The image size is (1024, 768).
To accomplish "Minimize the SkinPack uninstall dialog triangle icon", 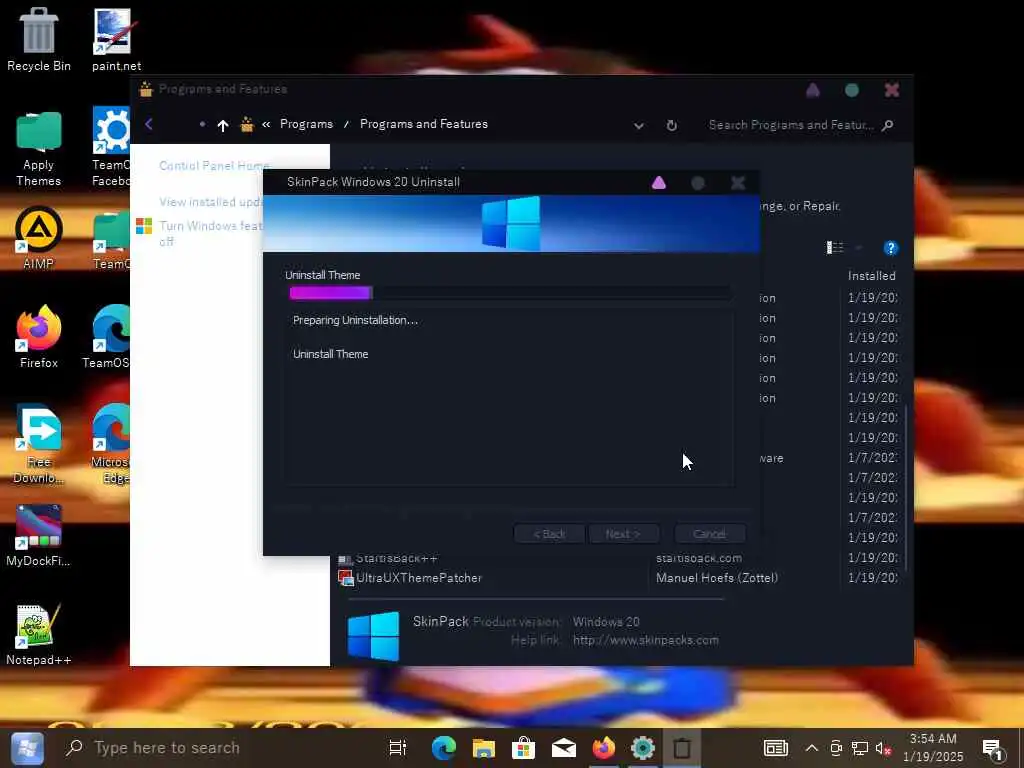I will tap(658, 183).
